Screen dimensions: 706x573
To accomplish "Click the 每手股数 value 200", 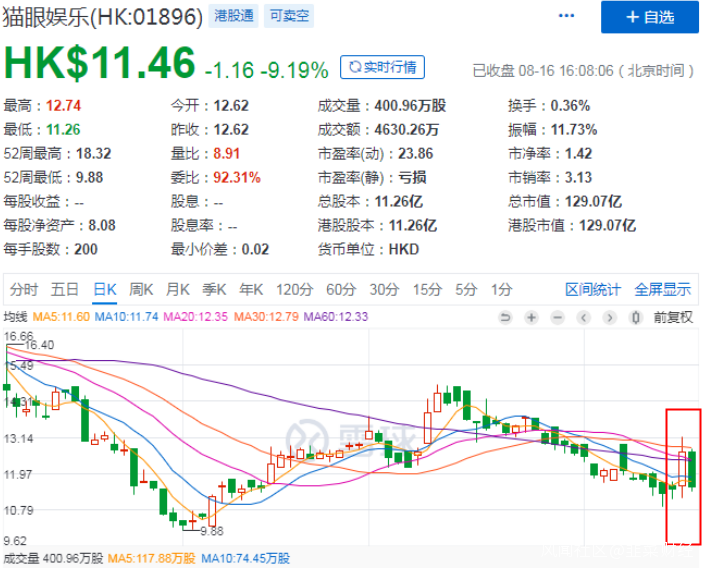I will (x=86, y=249).
